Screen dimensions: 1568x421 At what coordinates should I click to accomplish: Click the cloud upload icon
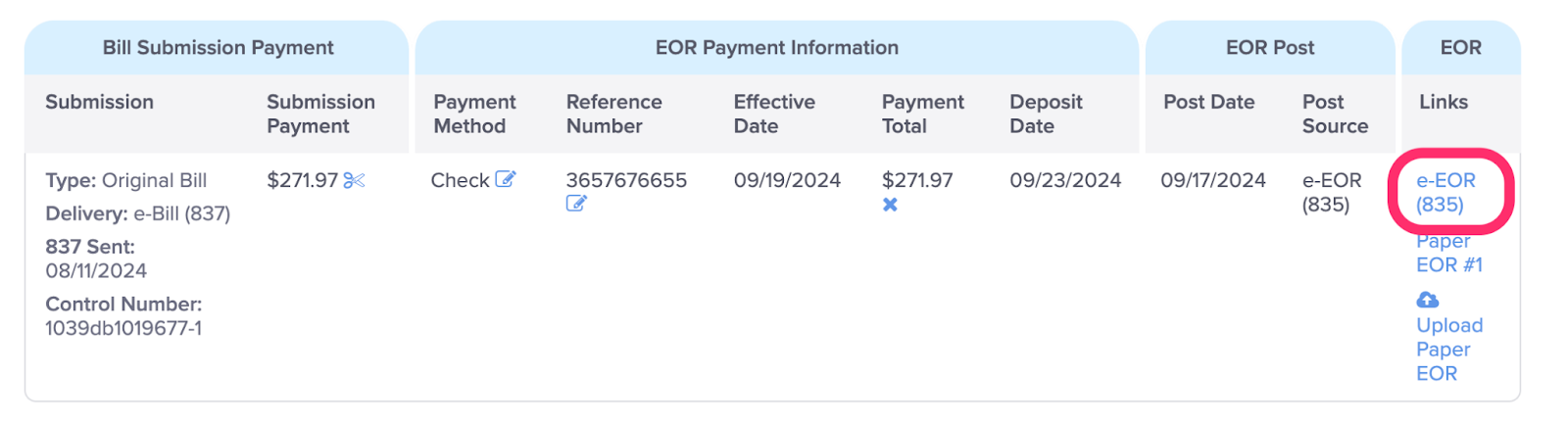click(x=1428, y=300)
